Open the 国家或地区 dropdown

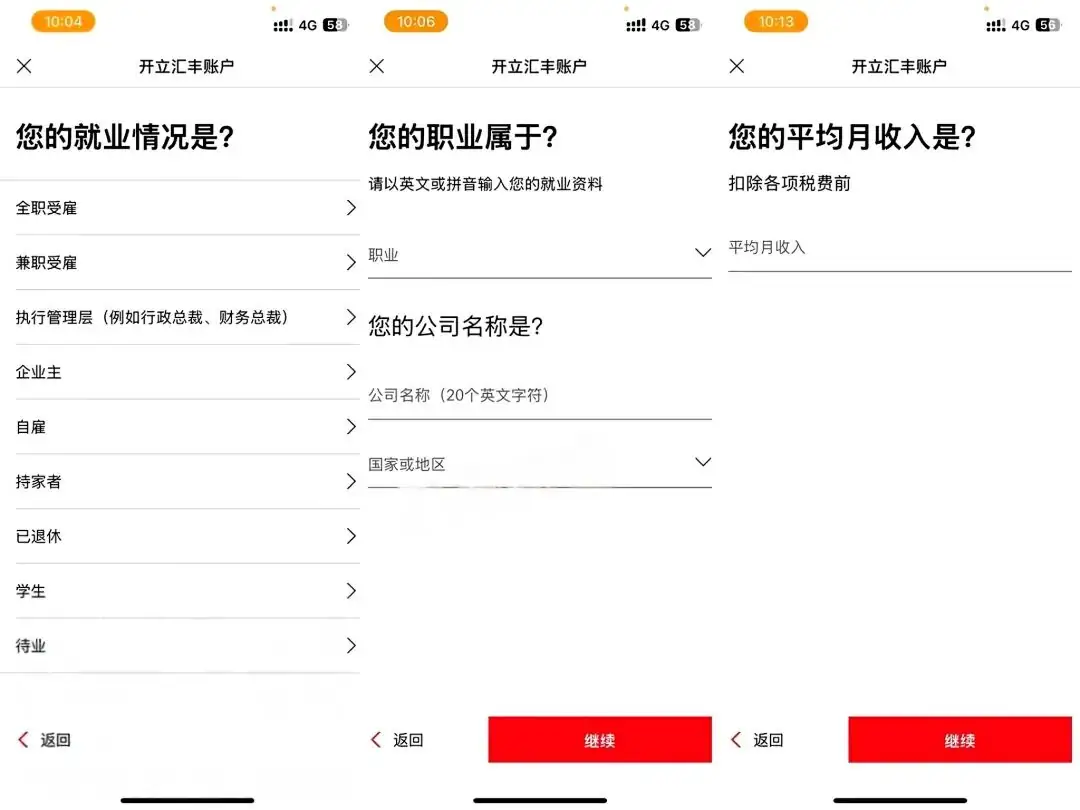(x=539, y=464)
